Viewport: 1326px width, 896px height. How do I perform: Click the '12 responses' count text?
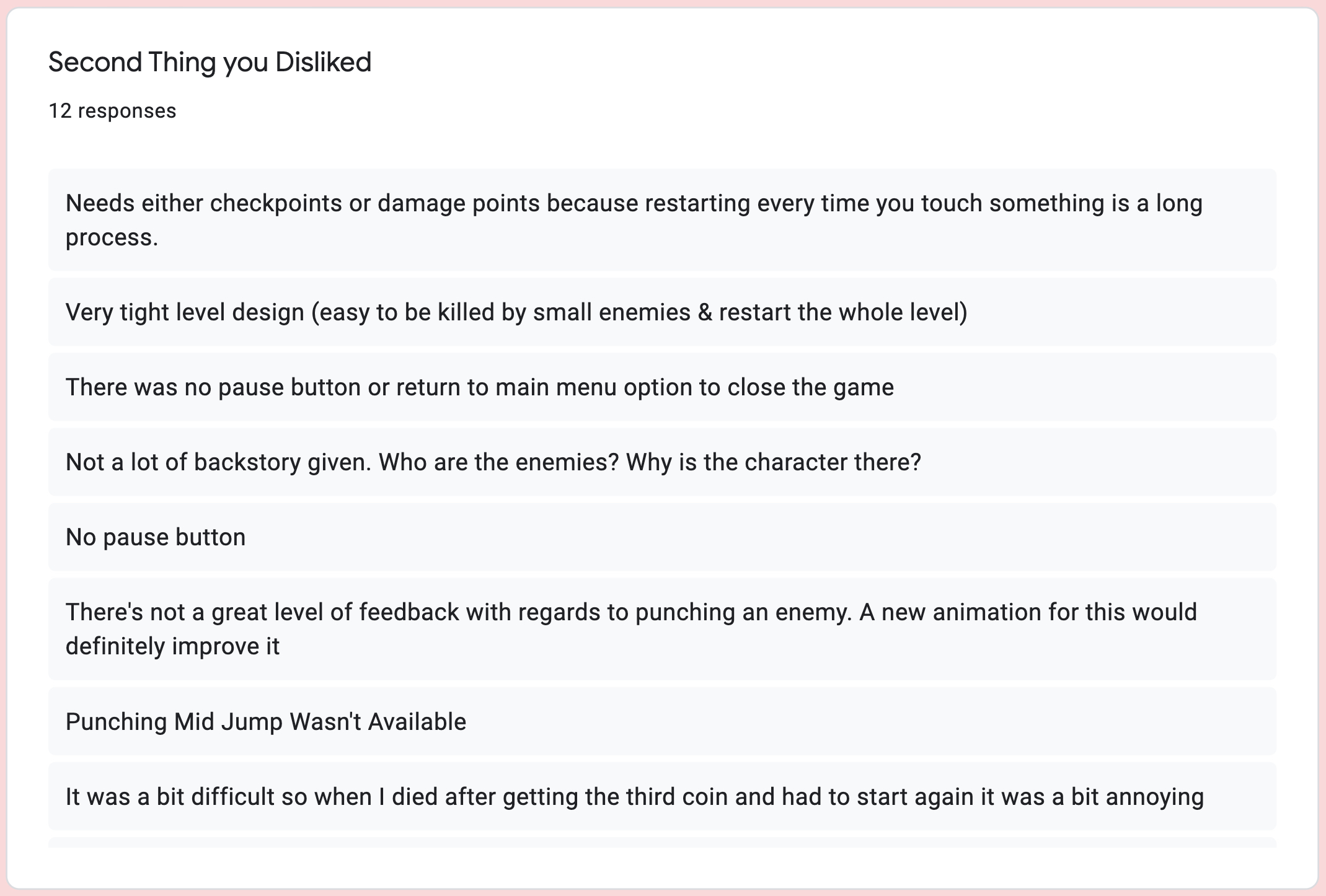[x=112, y=111]
